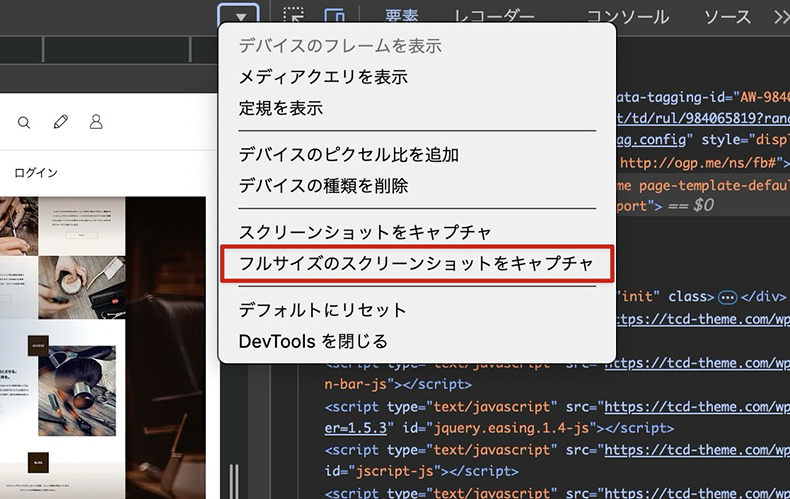The image size is (790, 499).
Task: Grab the DevTools pane divider handle
Action: (234, 481)
